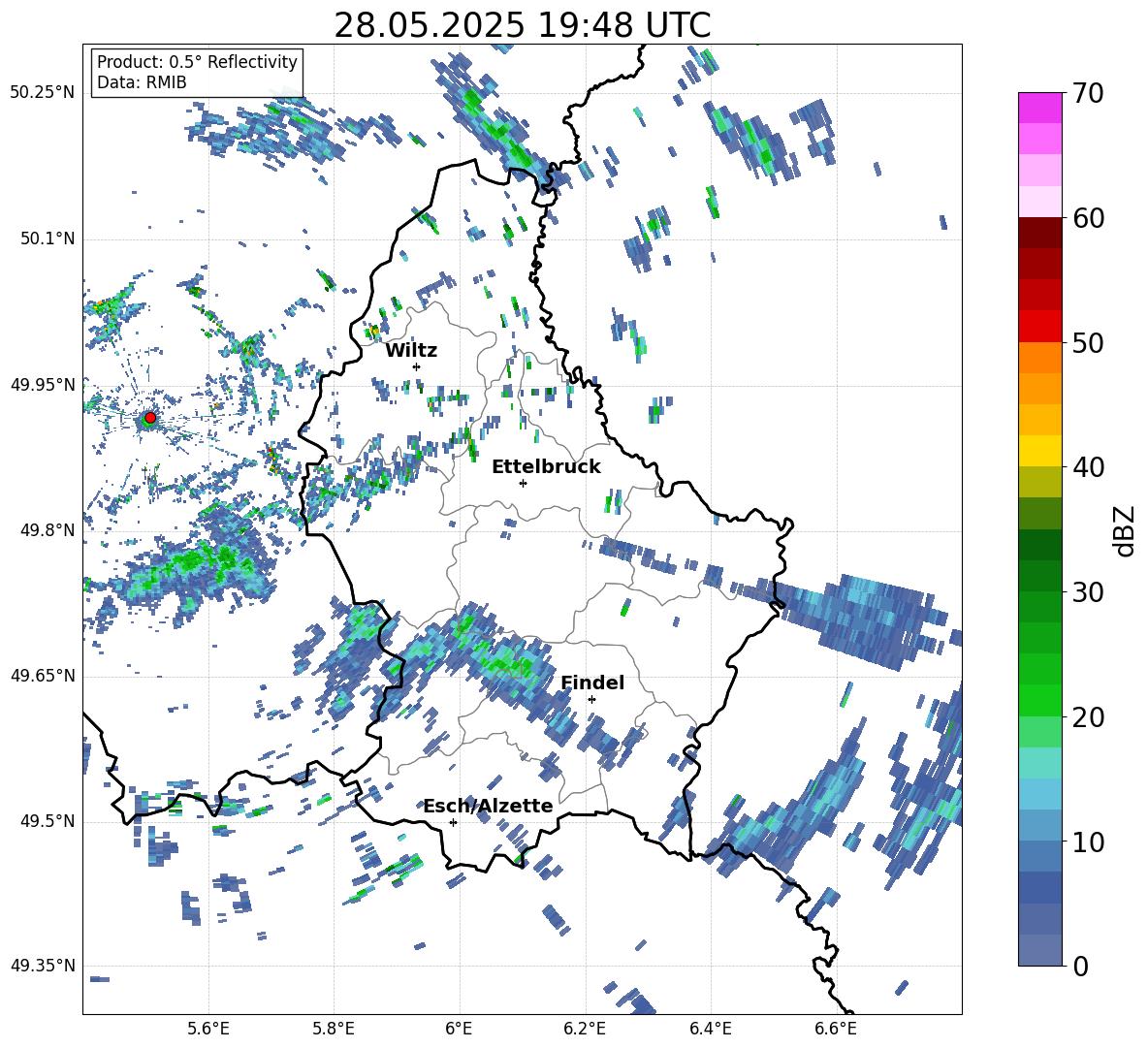Click the 60 tick on the colorbar
This screenshot has width=1148, height=1048.
(x=1088, y=217)
